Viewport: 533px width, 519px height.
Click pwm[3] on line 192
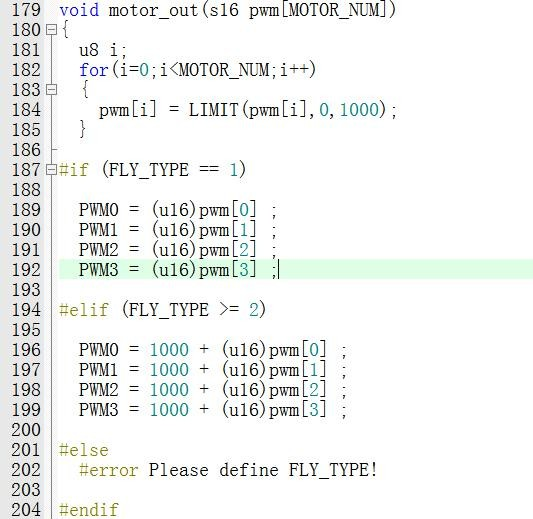click(x=228, y=270)
